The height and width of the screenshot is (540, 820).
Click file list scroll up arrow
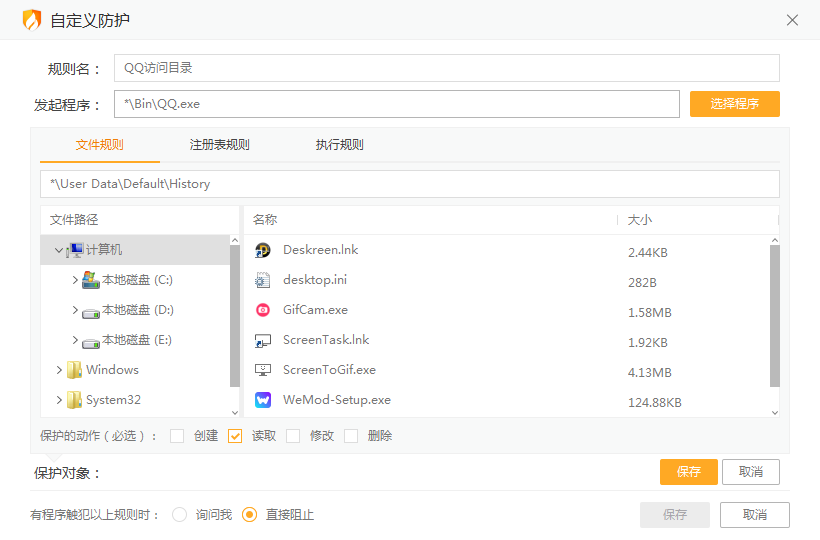(x=775, y=240)
